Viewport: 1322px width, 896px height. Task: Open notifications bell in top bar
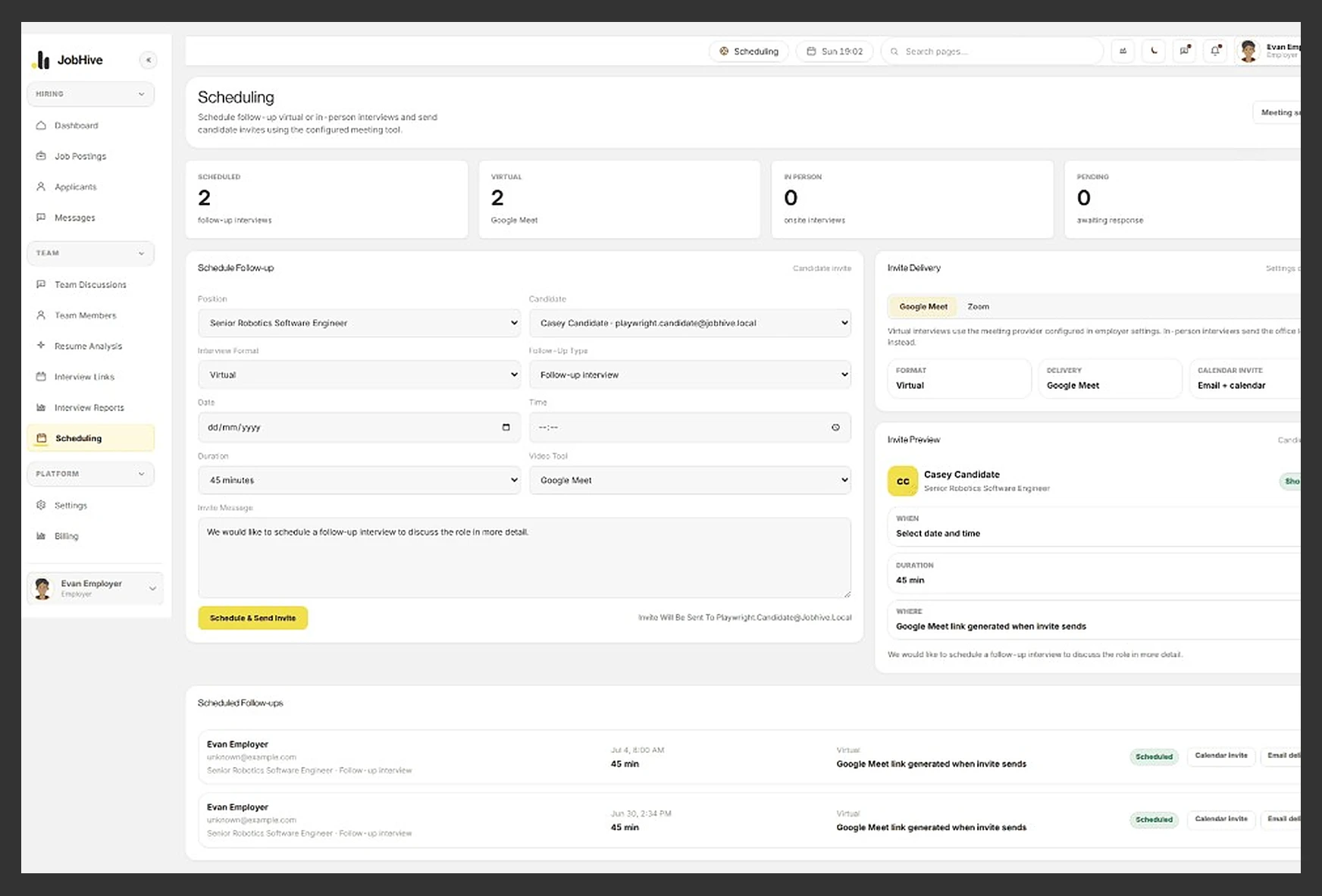tap(1215, 51)
